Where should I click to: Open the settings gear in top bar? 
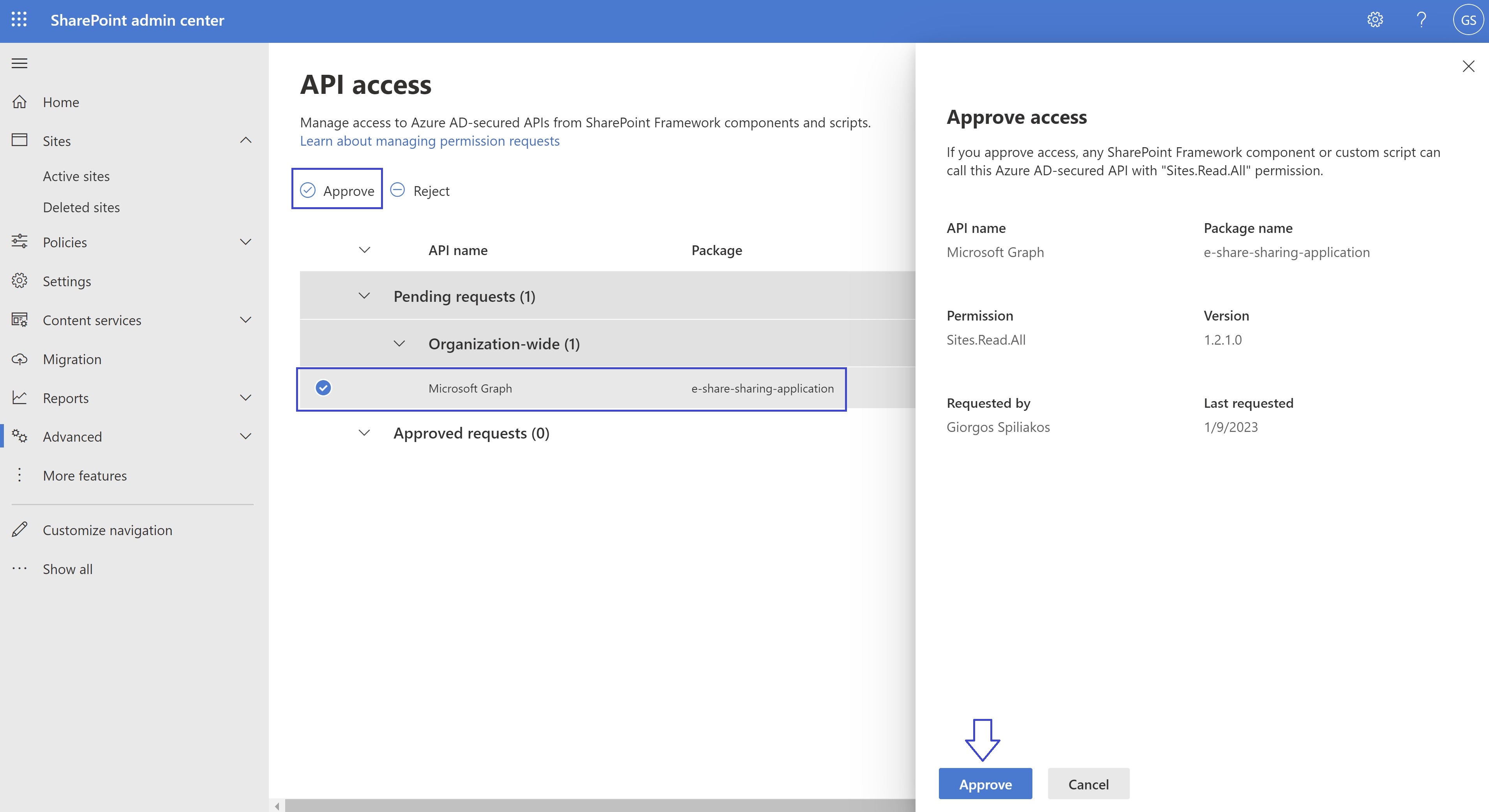(1375, 19)
